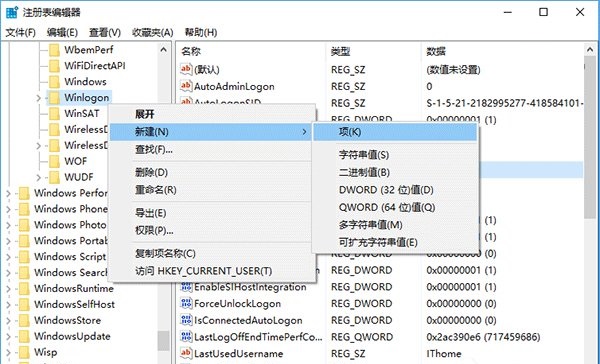
Task: Click the ForceUnlockLogon DWORD value icon
Action: tap(186, 304)
